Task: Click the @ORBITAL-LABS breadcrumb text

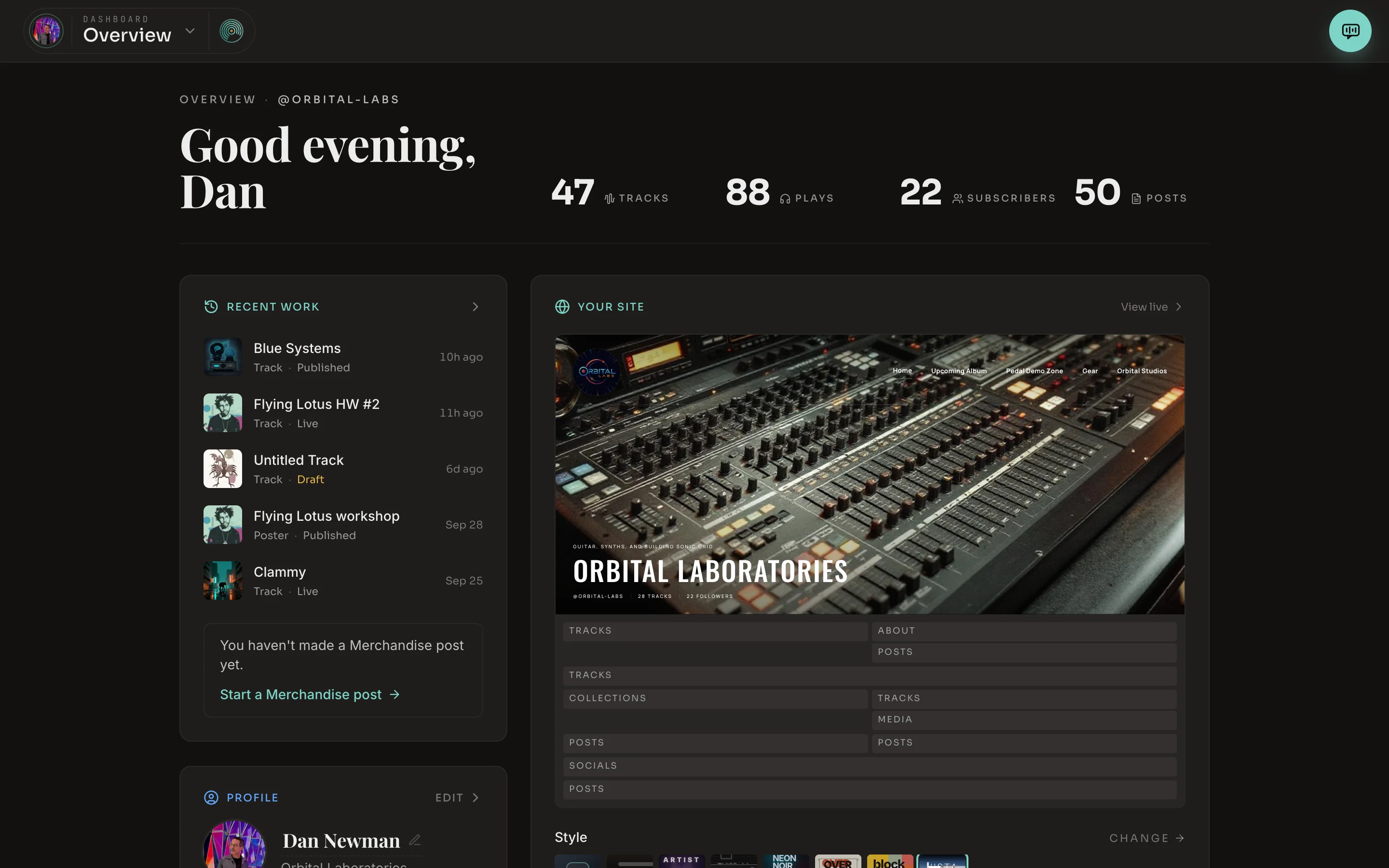Action: 339,99
